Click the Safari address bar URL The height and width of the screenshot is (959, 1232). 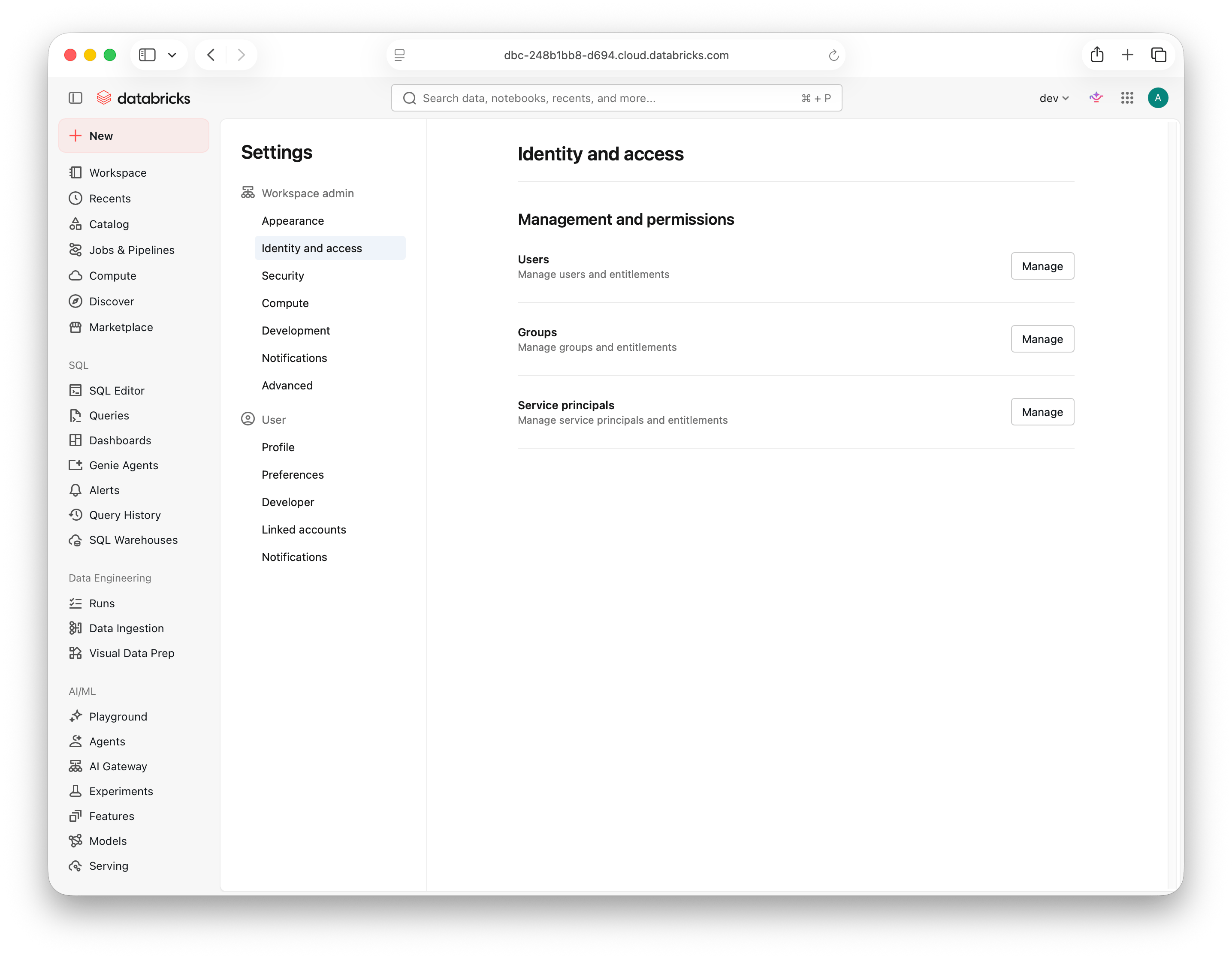tap(616, 55)
